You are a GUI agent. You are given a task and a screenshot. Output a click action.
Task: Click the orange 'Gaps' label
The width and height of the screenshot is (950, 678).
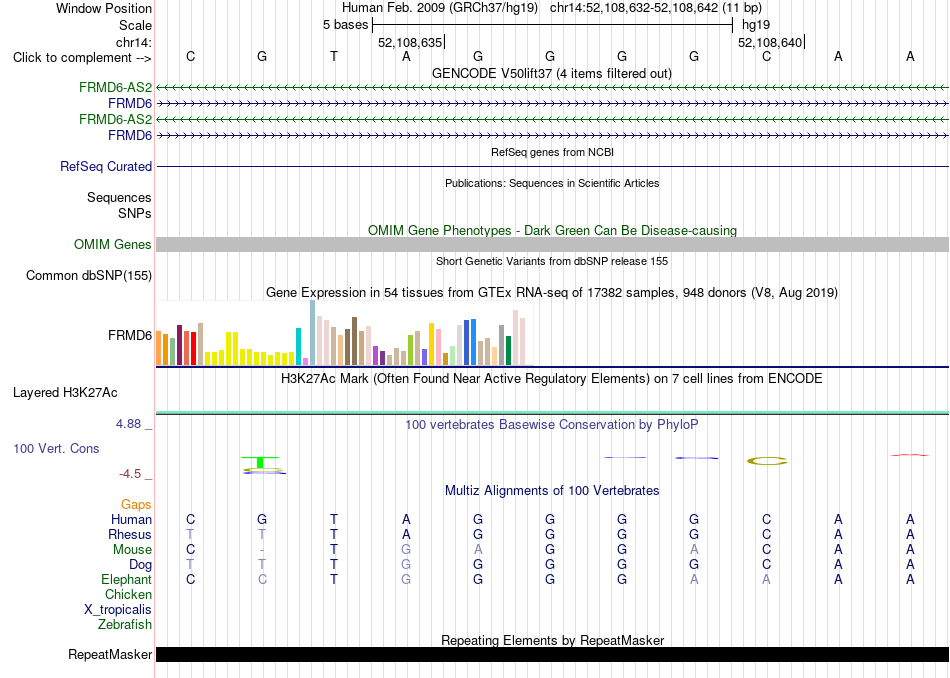click(136, 504)
